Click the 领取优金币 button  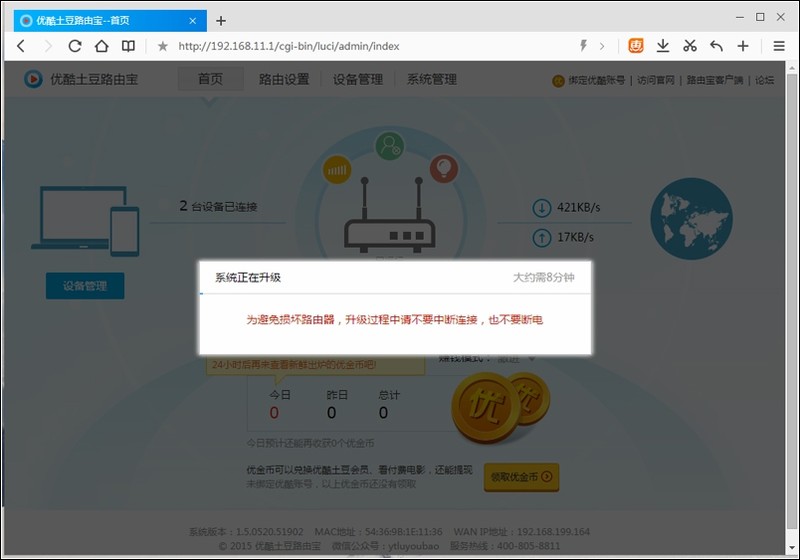tap(521, 477)
